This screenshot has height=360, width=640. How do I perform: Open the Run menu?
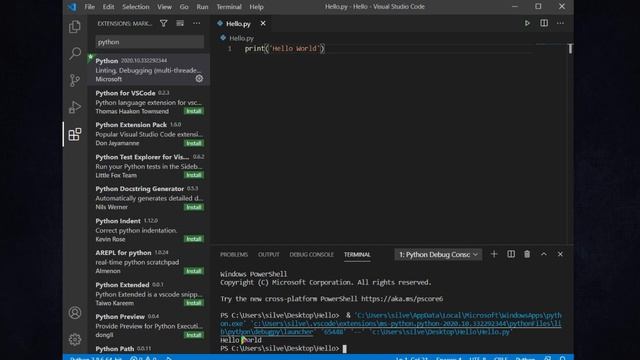click(202, 7)
